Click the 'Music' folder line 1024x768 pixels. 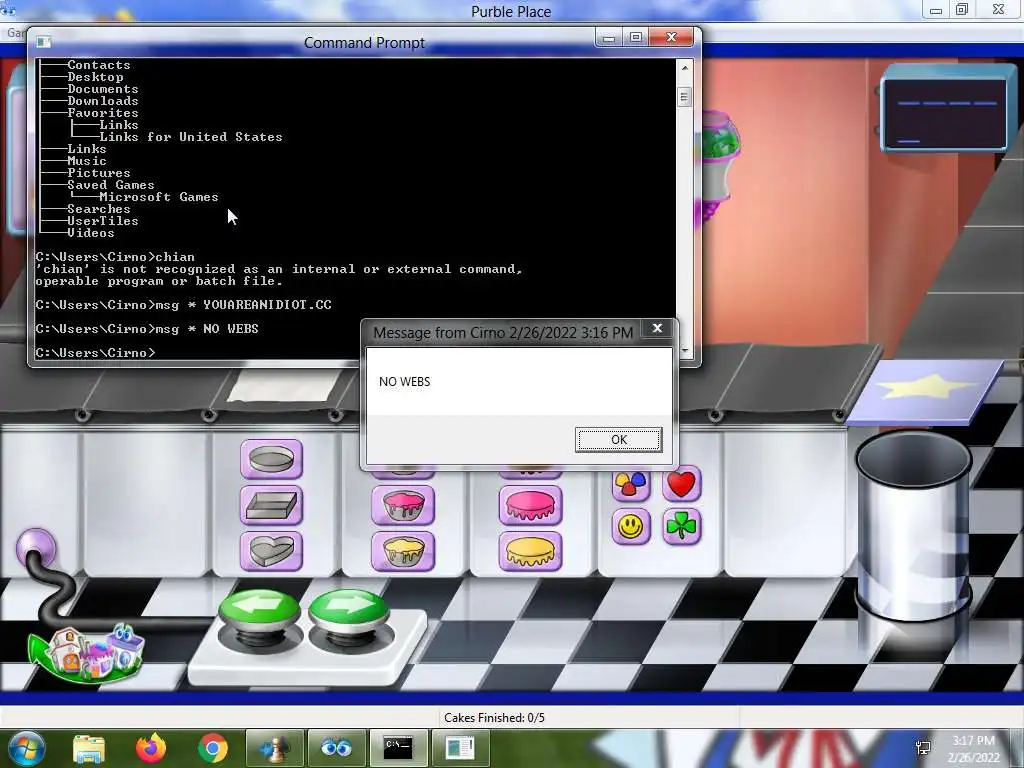coord(87,161)
